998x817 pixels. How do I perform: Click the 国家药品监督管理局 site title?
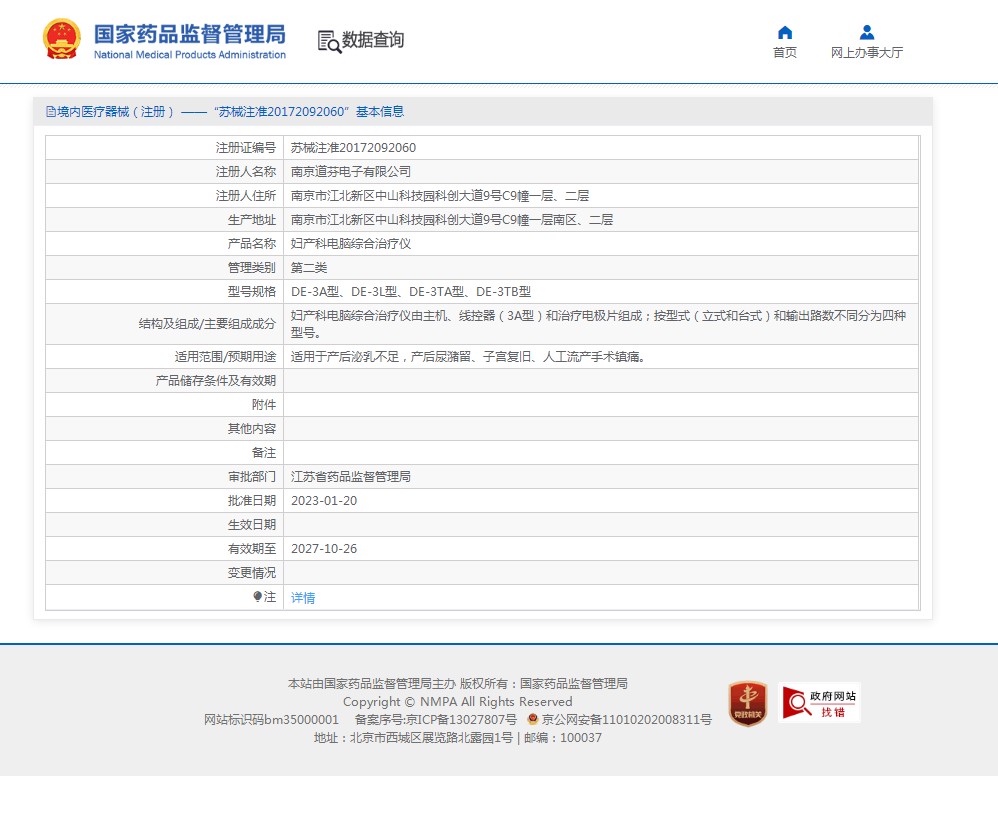pyautogui.click(x=190, y=34)
